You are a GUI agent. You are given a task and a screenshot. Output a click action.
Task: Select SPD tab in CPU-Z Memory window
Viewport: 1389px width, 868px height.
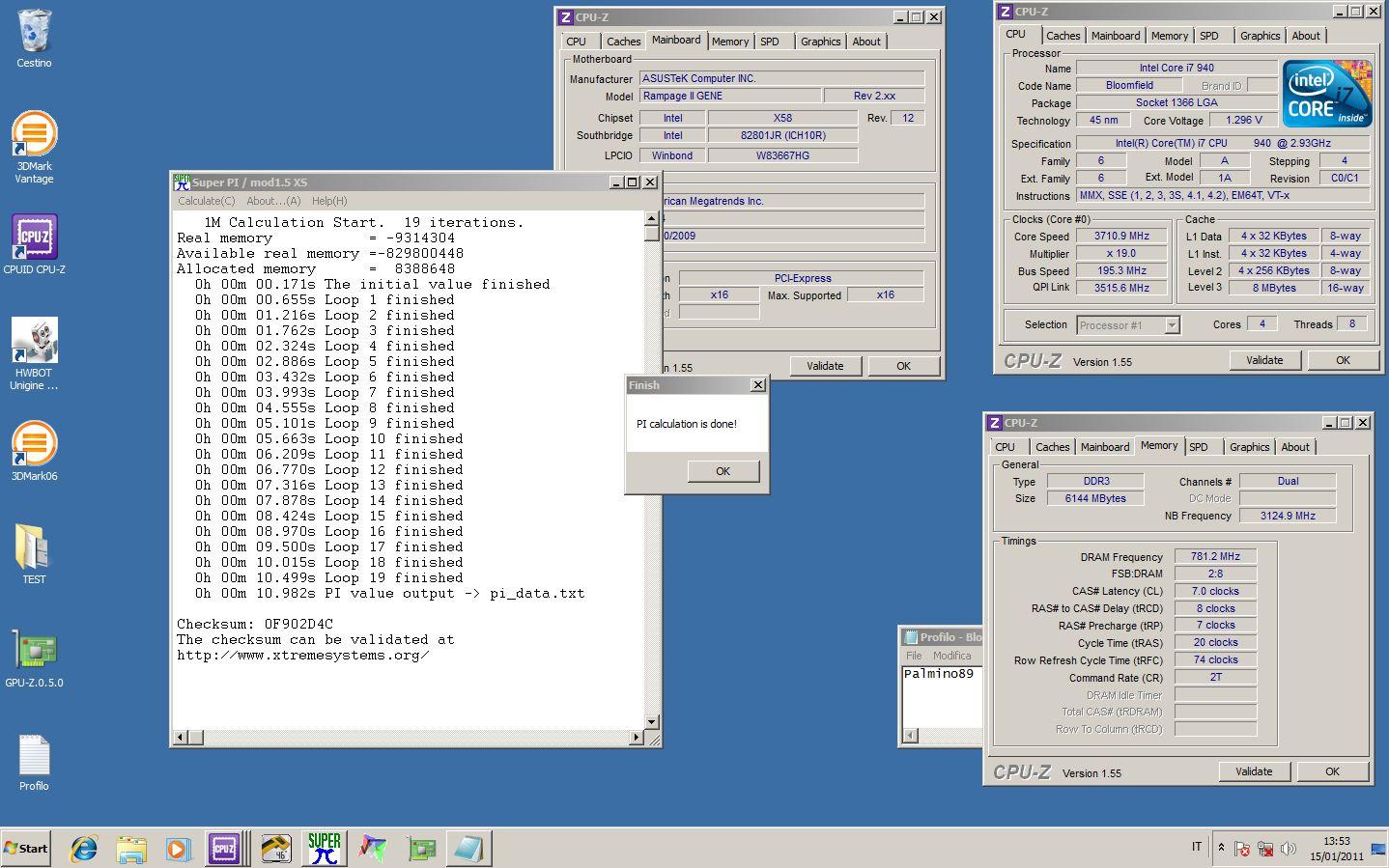click(x=1199, y=447)
